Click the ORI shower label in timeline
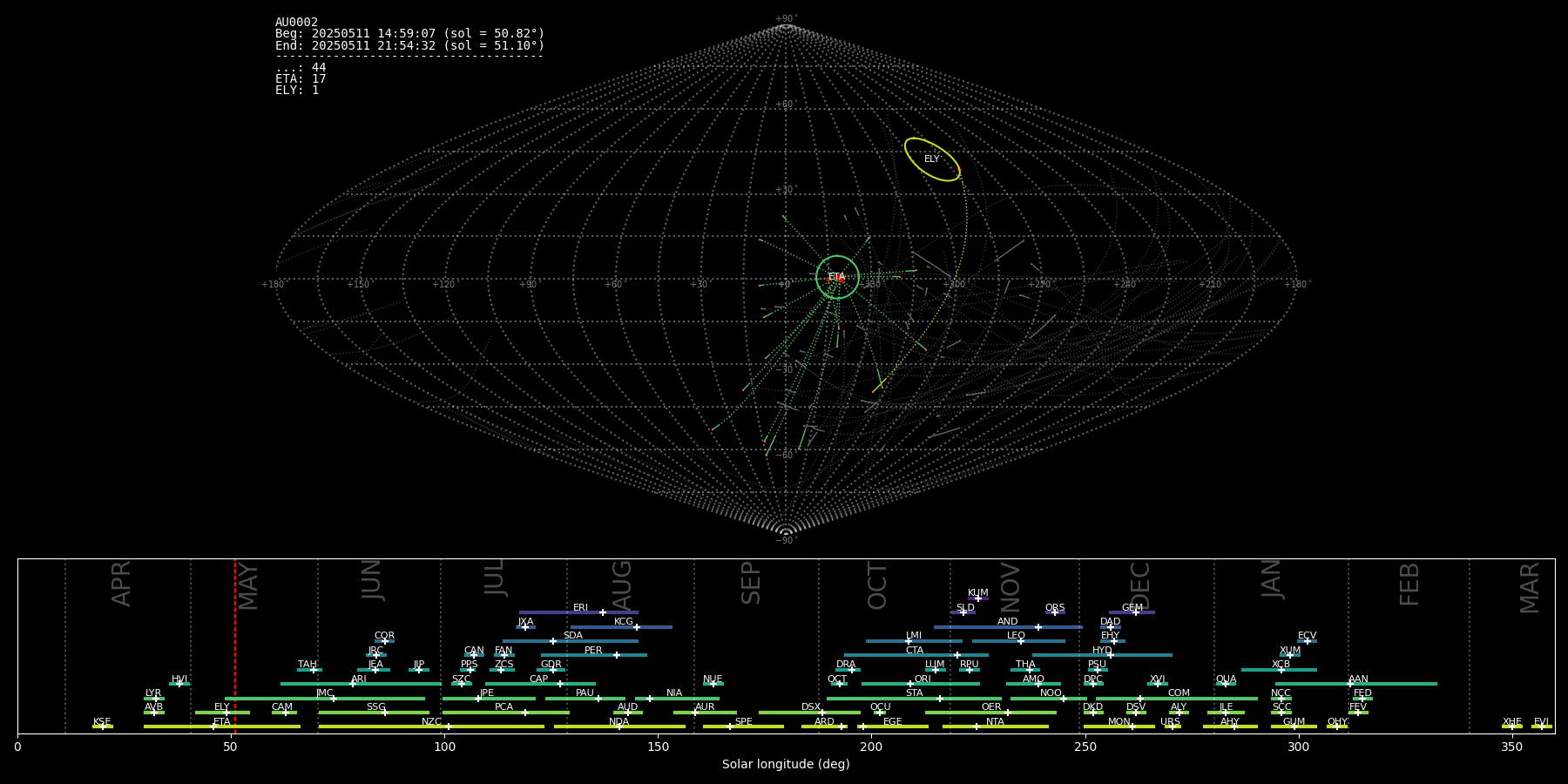This screenshot has height=784, width=1568. point(923,679)
